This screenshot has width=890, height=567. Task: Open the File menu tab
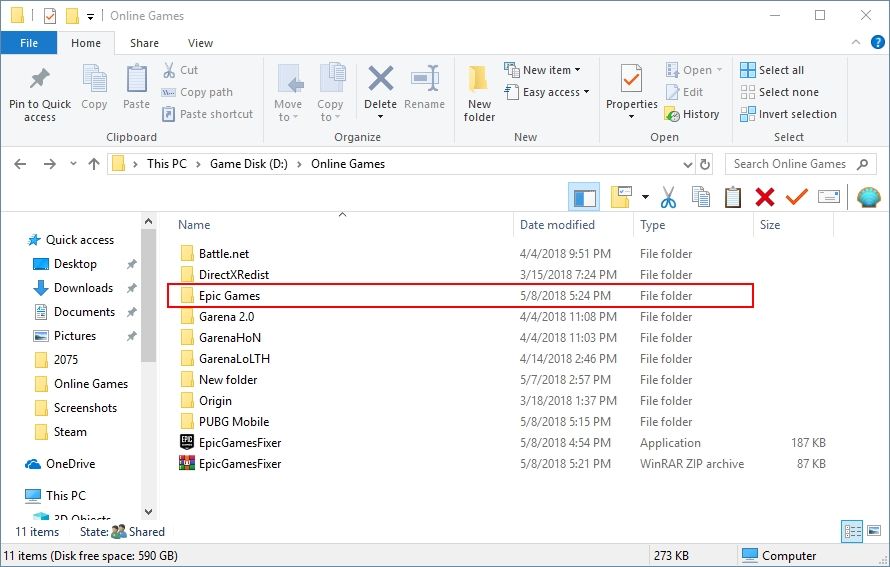tap(29, 43)
